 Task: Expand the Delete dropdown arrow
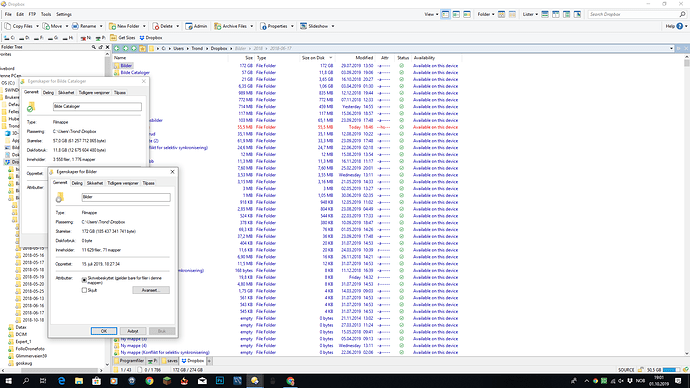click(178, 26)
